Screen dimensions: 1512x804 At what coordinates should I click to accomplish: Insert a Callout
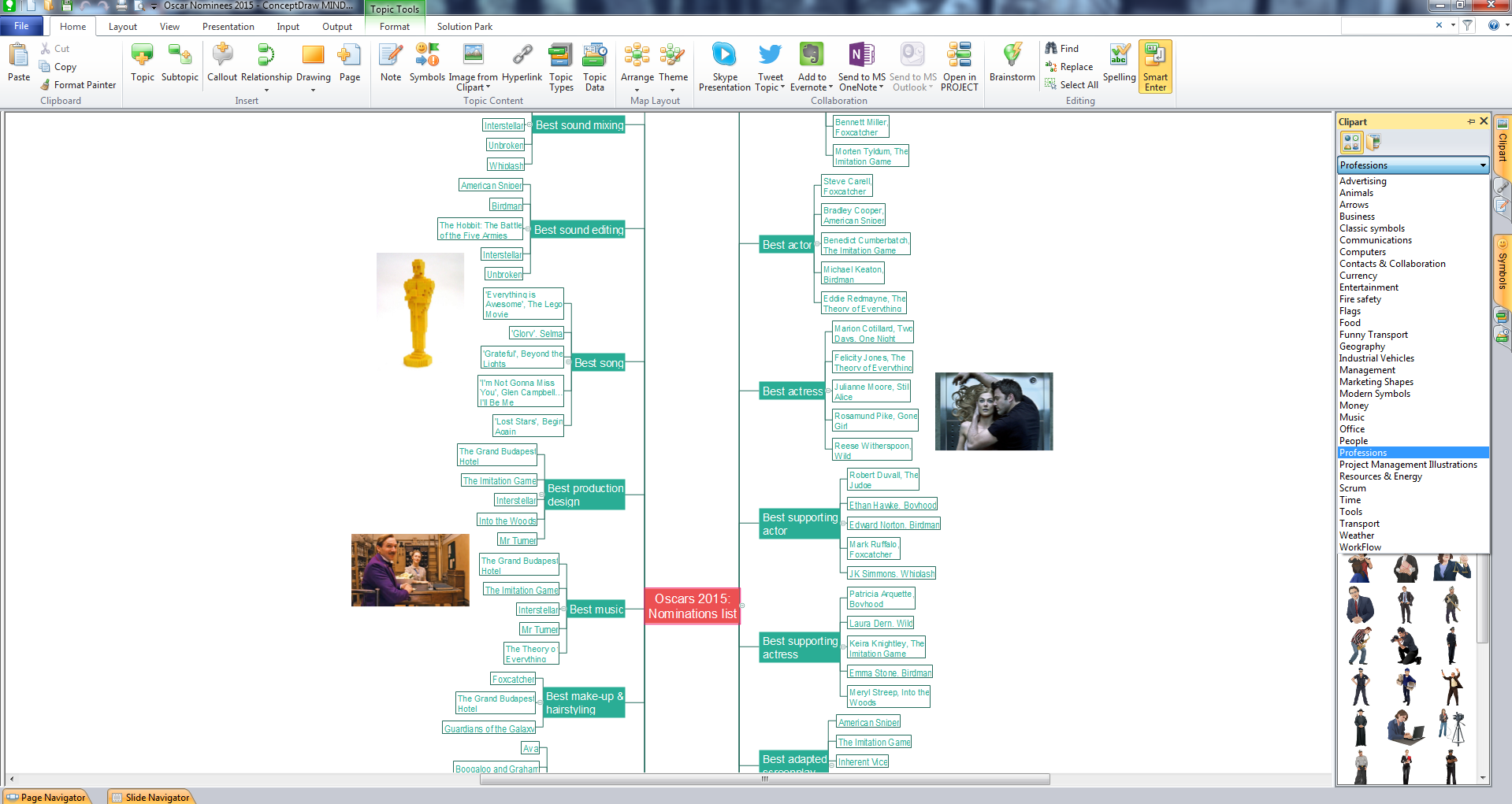222,63
